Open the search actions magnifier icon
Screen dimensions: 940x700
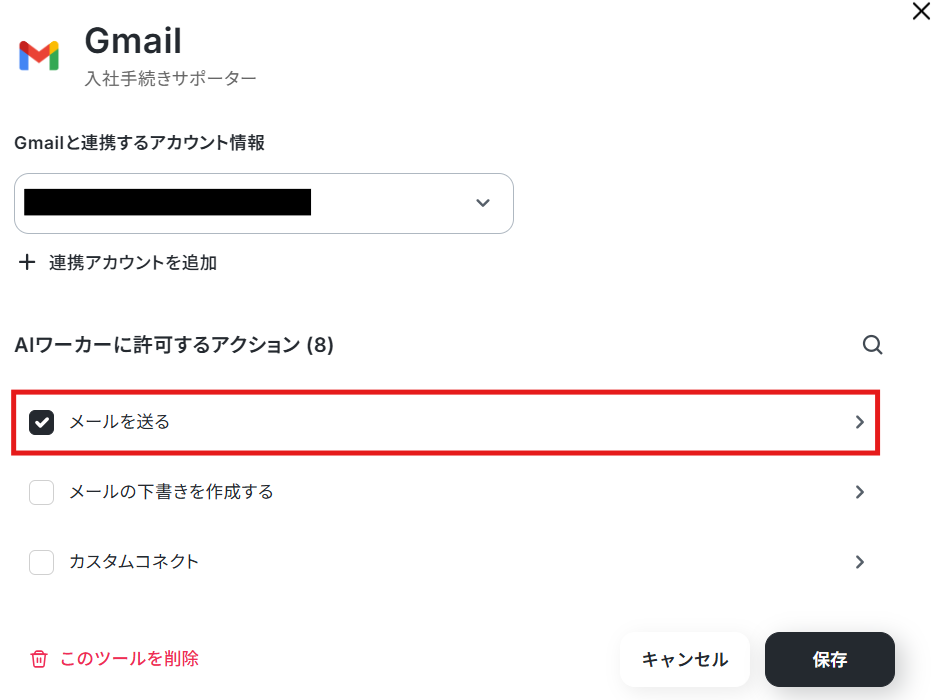point(872,345)
